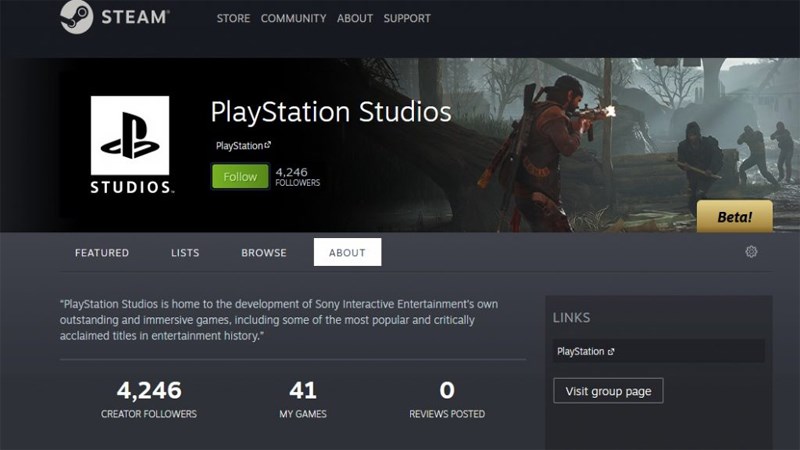This screenshot has height=450, width=800.
Task: Select the ABOUT tab
Action: [347, 252]
